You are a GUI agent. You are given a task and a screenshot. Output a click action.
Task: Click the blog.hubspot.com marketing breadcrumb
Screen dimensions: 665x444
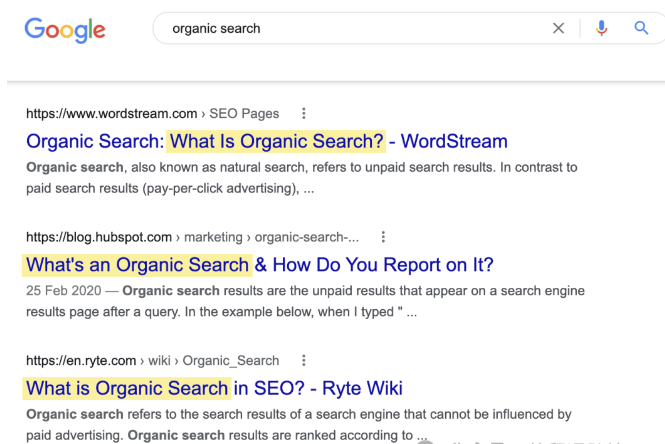click(193, 237)
